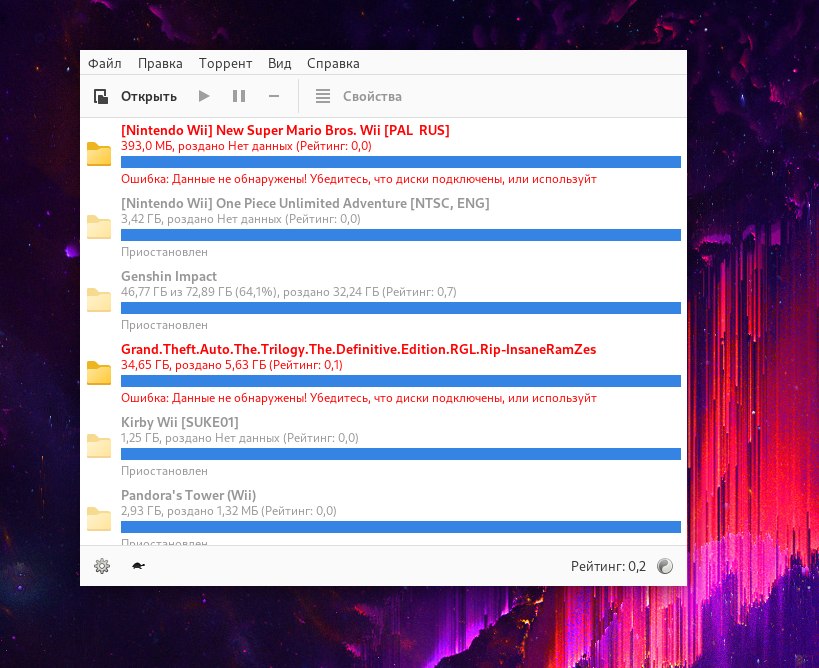Click '1,25 ГБ, роздано Нет данных' details
The height and width of the screenshot is (668, 819).
pos(240,438)
